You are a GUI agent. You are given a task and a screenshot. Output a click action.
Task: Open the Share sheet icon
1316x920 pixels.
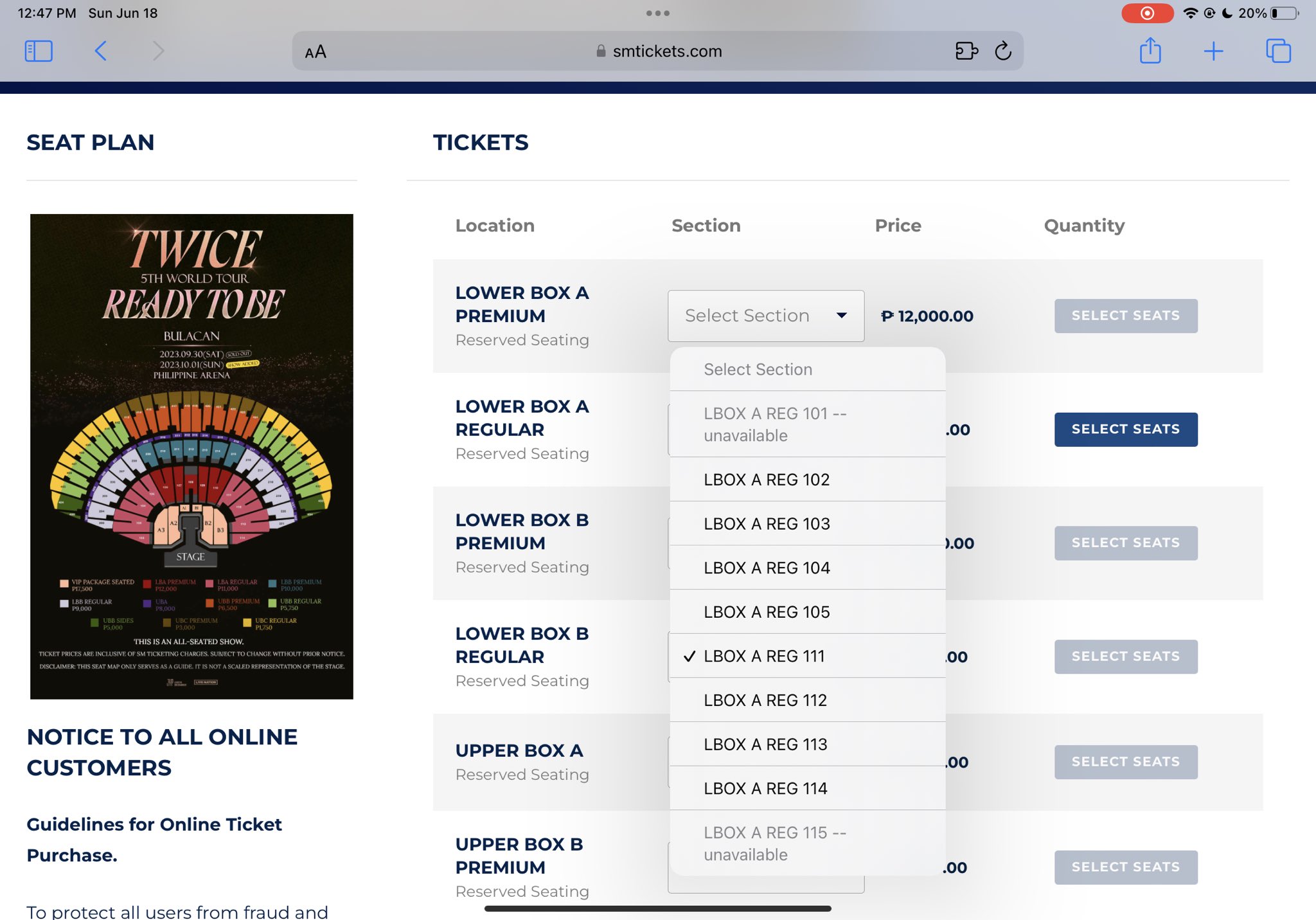point(1150,51)
